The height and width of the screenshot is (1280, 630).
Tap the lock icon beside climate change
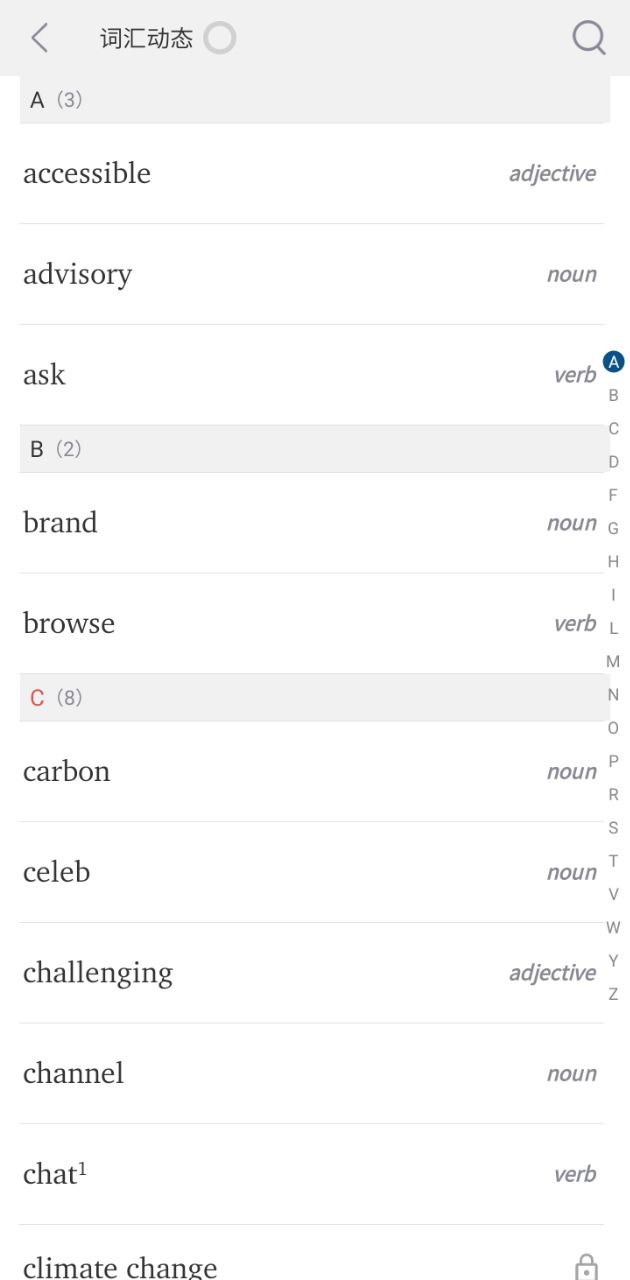(x=586, y=1267)
